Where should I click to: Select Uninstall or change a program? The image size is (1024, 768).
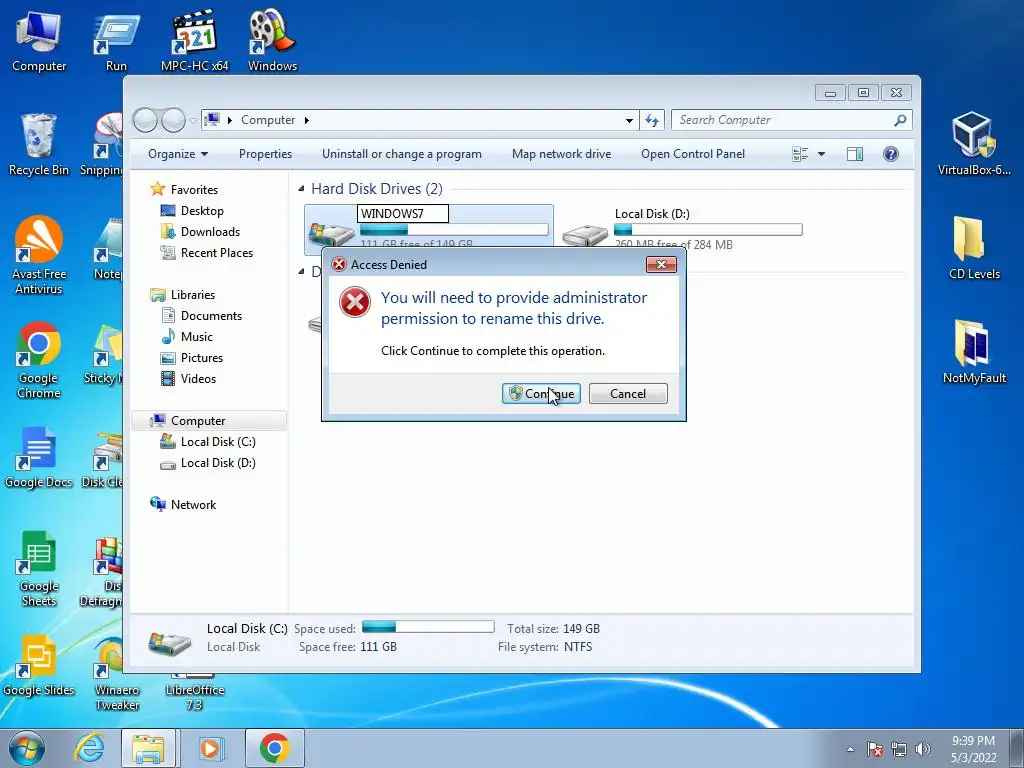[x=402, y=154]
